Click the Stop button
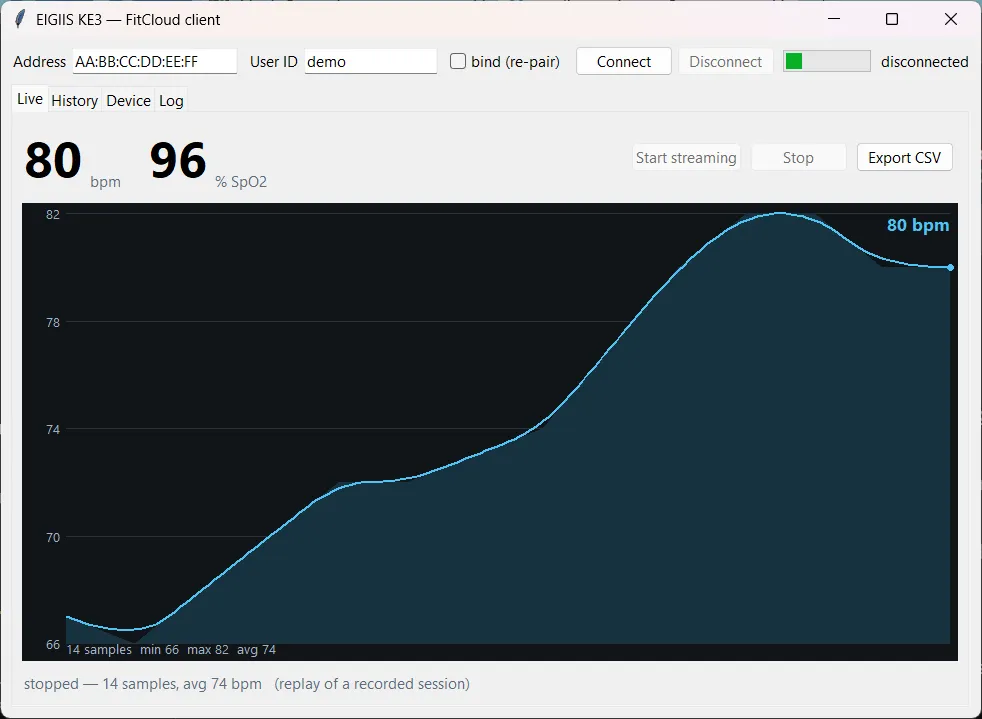 [798, 157]
